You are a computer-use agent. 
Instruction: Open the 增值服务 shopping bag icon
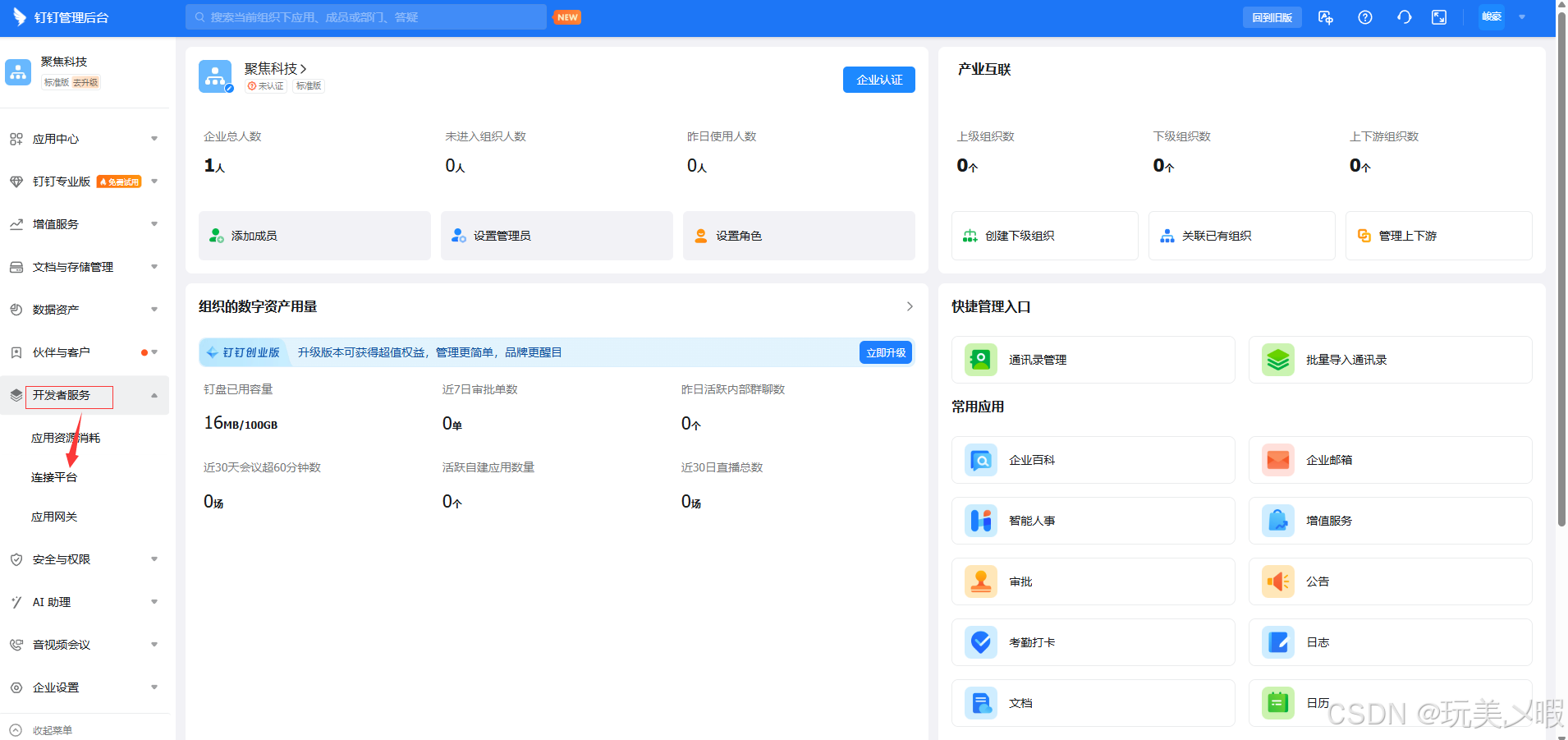(x=1277, y=521)
